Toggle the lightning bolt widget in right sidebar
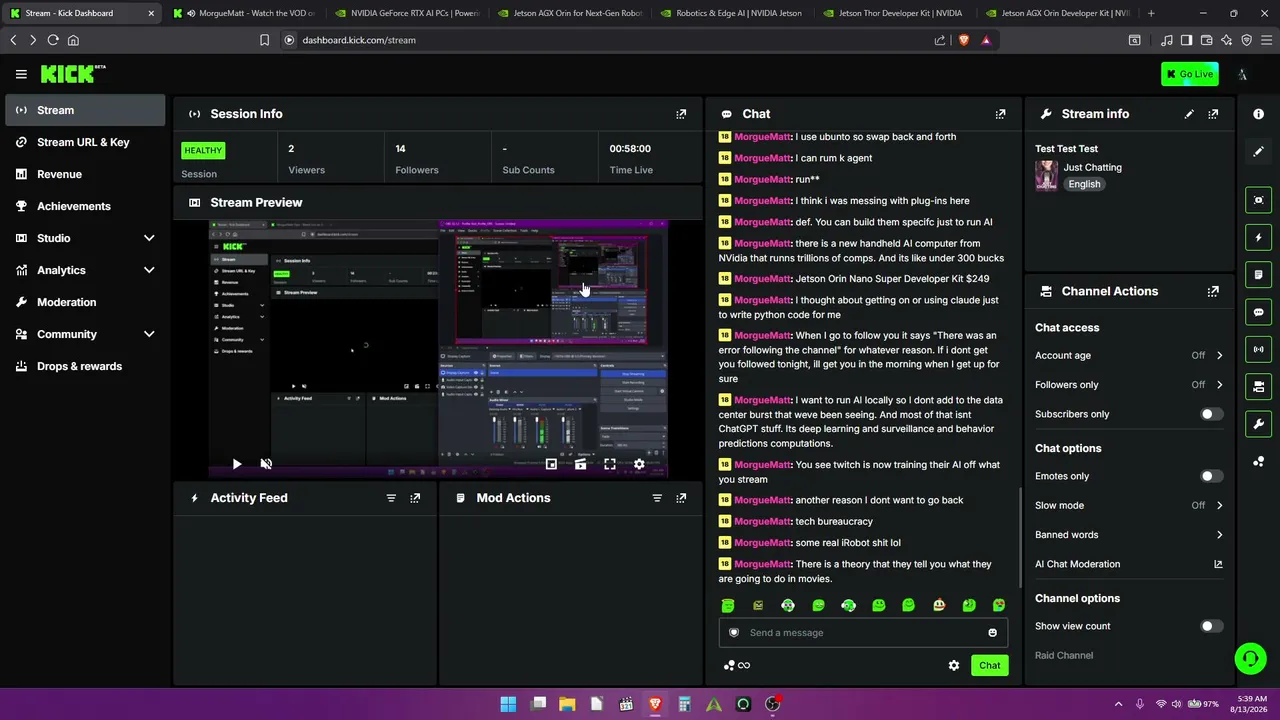This screenshot has width=1280, height=720. coord(1259,237)
